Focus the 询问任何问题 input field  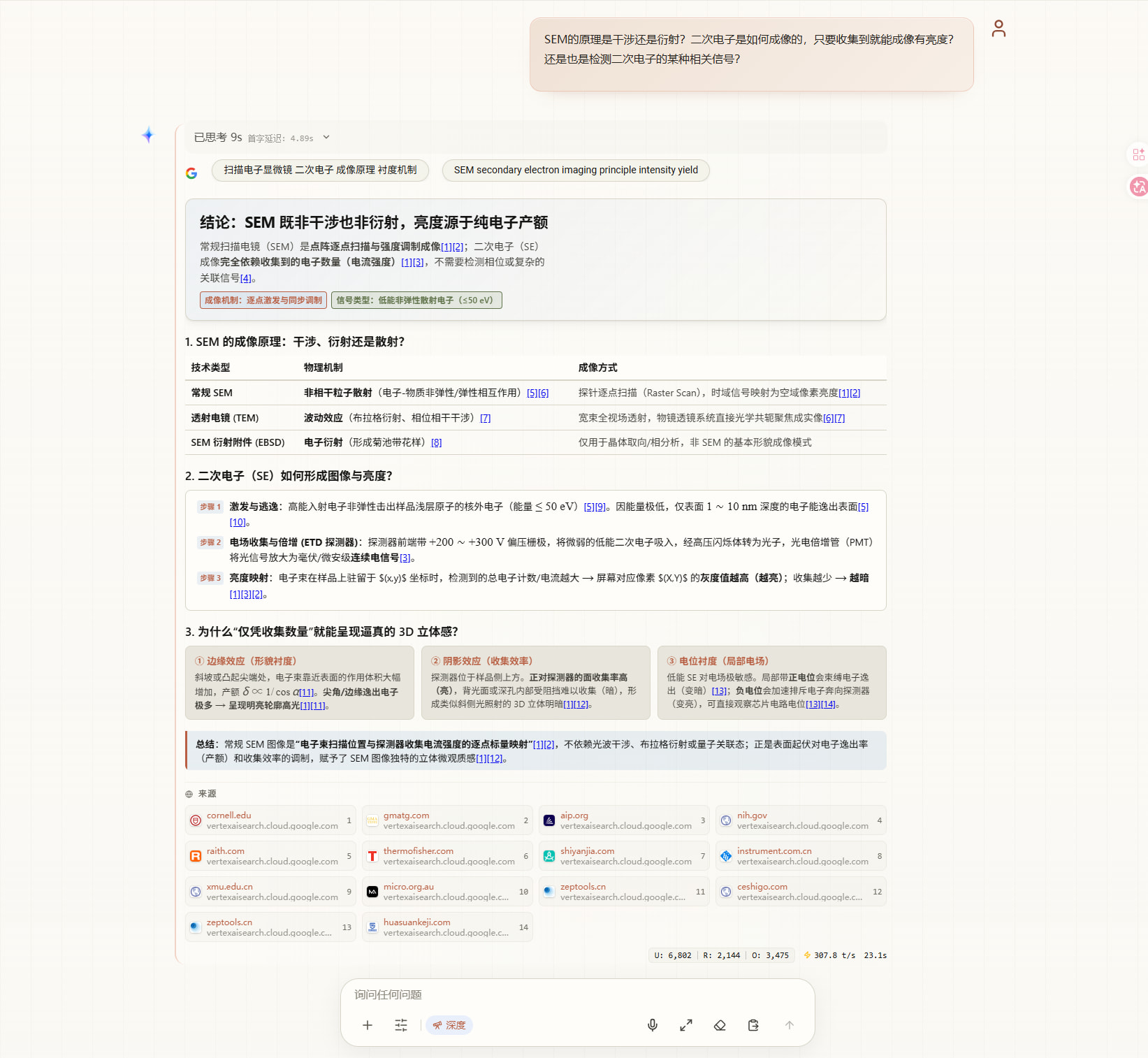tap(577, 994)
